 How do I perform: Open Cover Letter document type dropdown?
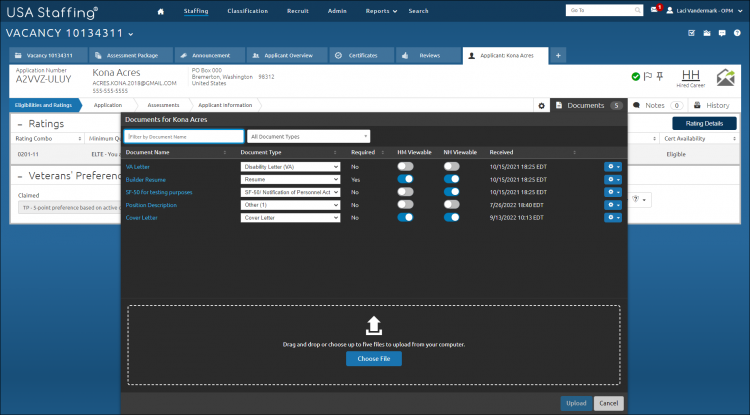click(290, 218)
